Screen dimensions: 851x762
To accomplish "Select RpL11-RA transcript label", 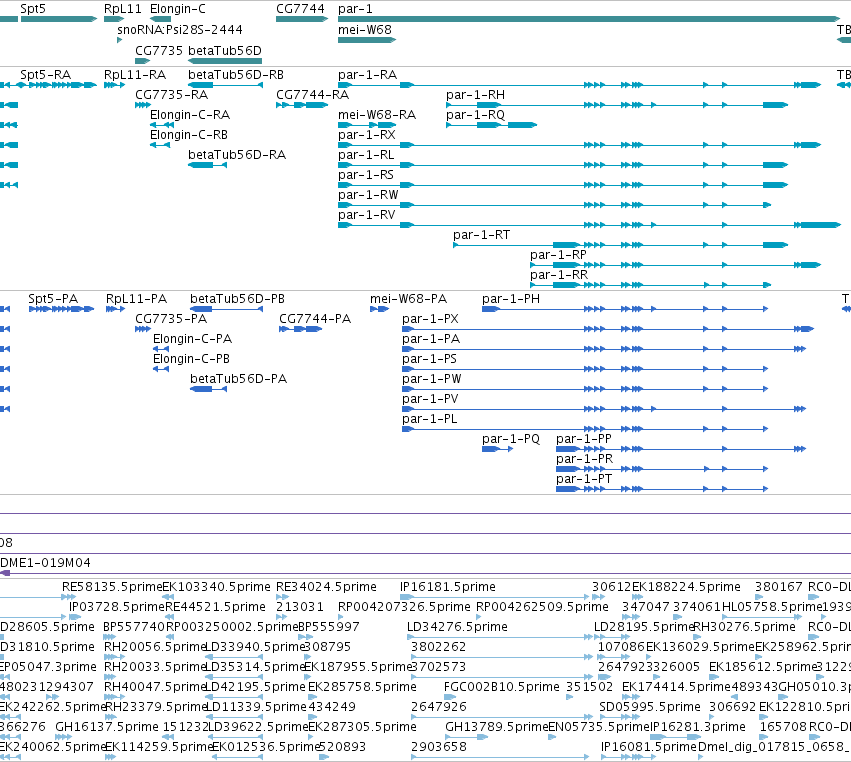I will coord(135,74).
